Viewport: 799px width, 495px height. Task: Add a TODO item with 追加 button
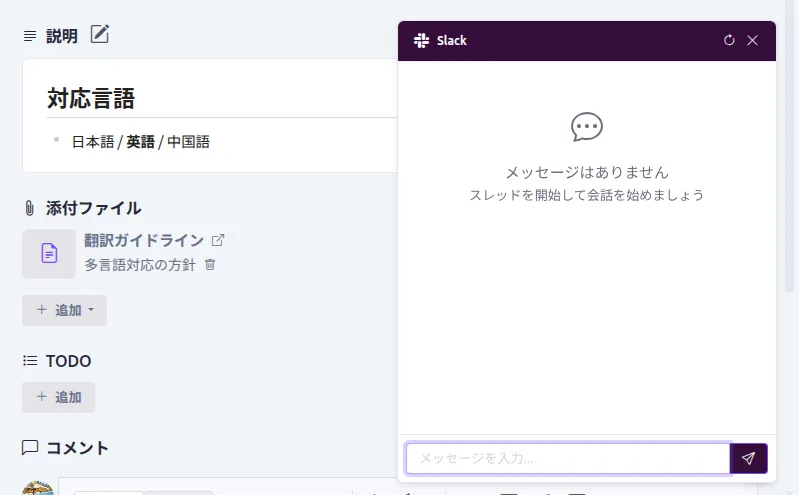[59, 397]
